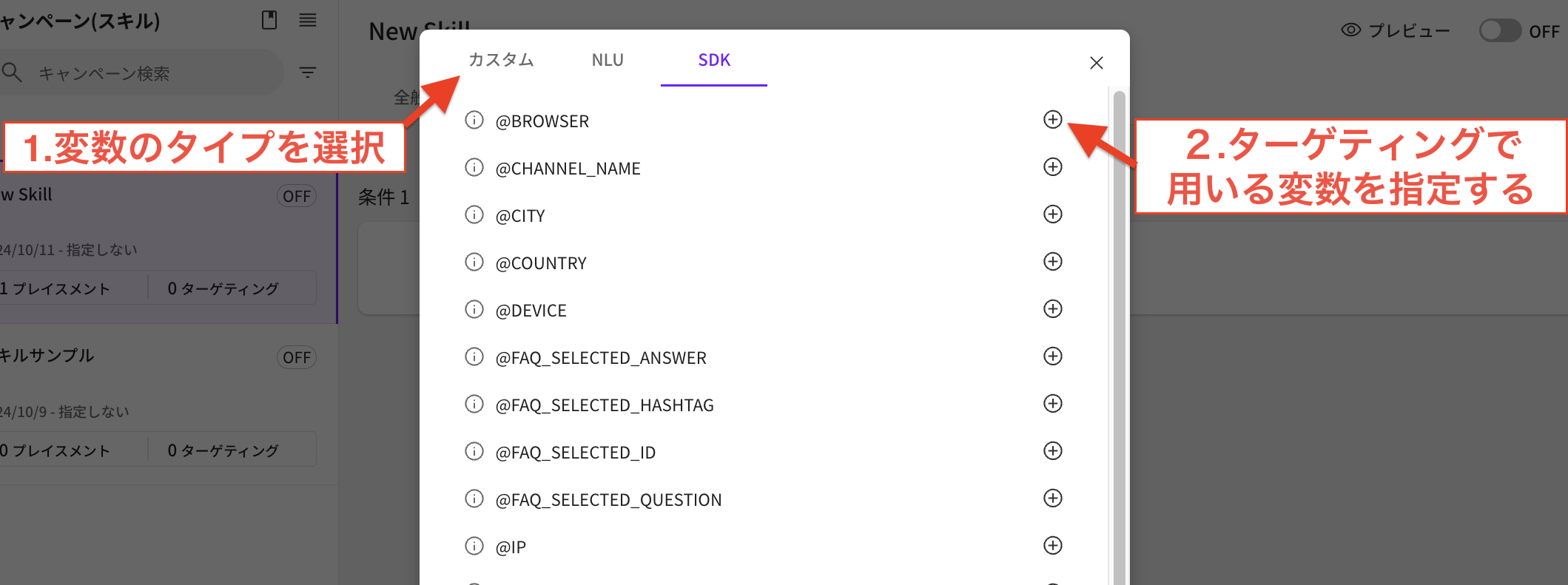Close the variable selection dialog
This screenshot has height=585, width=1568.
(x=1097, y=63)
